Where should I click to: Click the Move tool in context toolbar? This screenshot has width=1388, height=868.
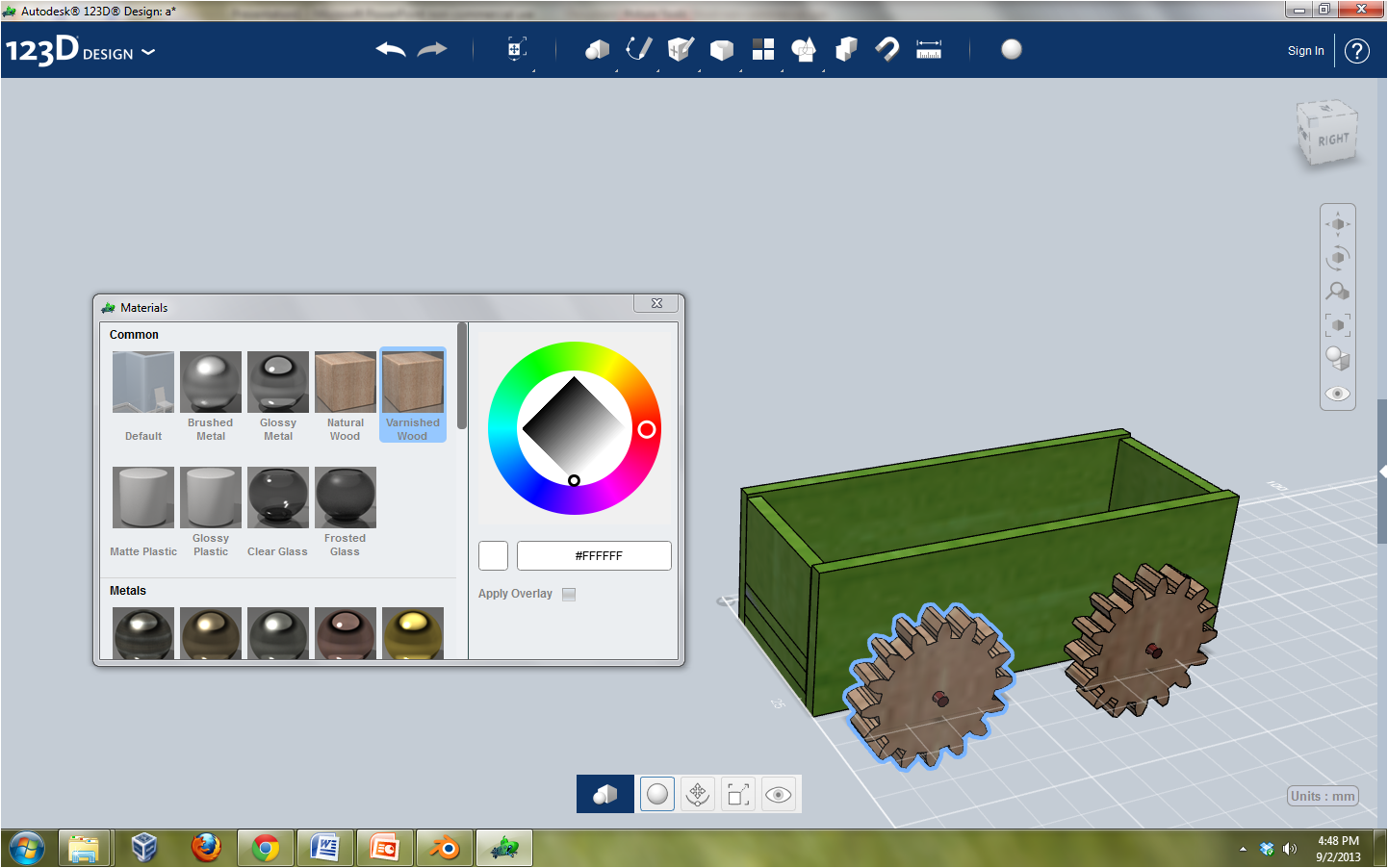click(x=698, y=794)
